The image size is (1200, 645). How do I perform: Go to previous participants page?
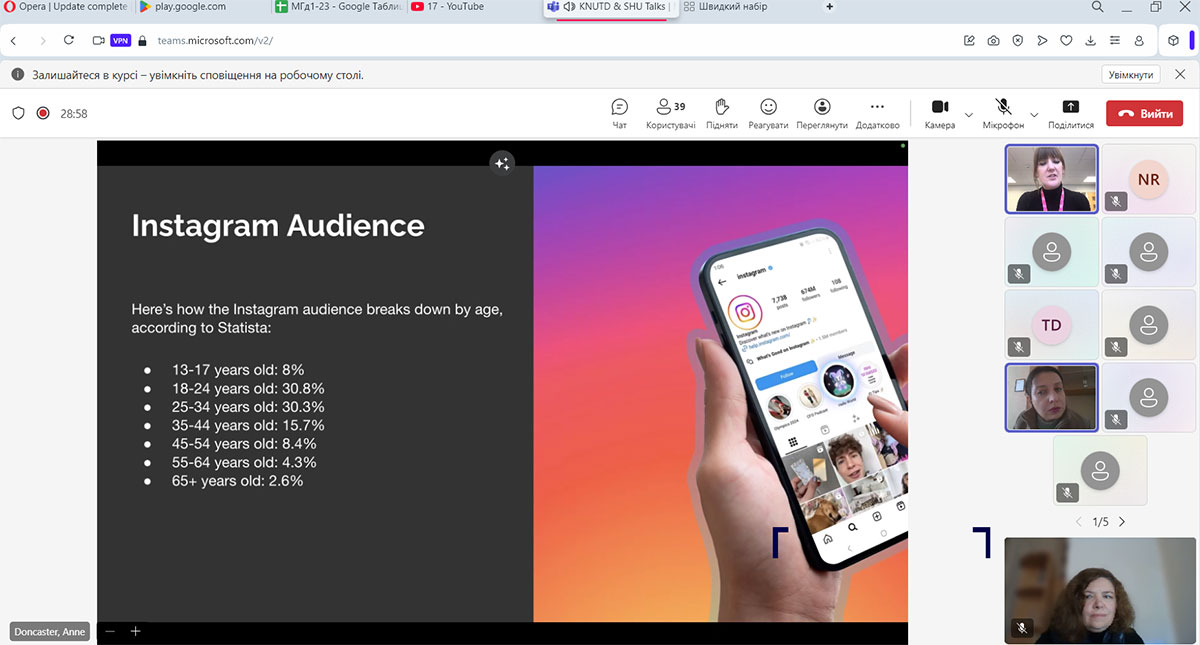[1078, 522]
